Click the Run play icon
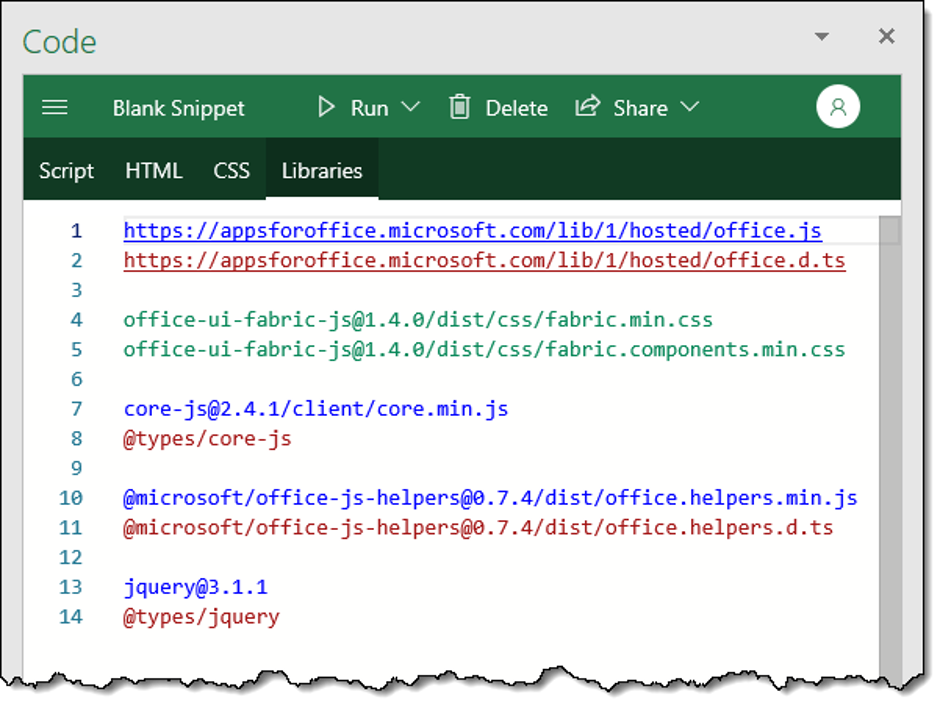The image size is (940, 711). click(x=326, y=107)
